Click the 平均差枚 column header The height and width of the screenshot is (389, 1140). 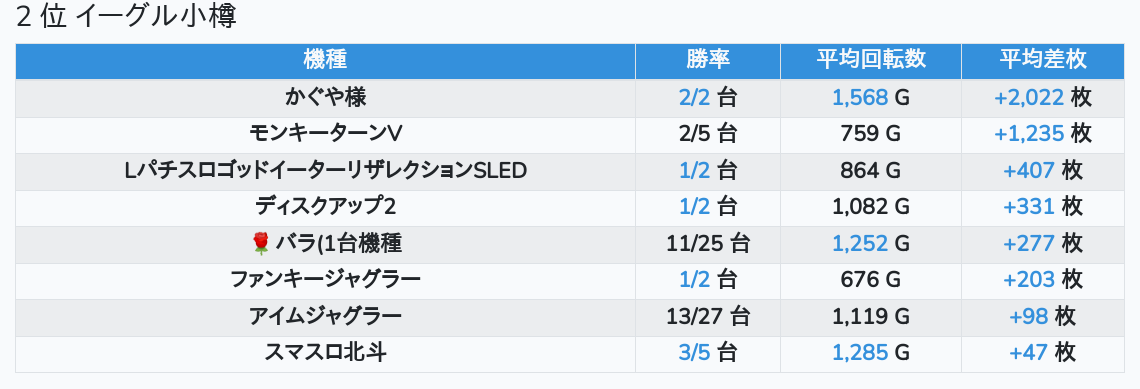pyautogui.click(x=1043, y=60)
